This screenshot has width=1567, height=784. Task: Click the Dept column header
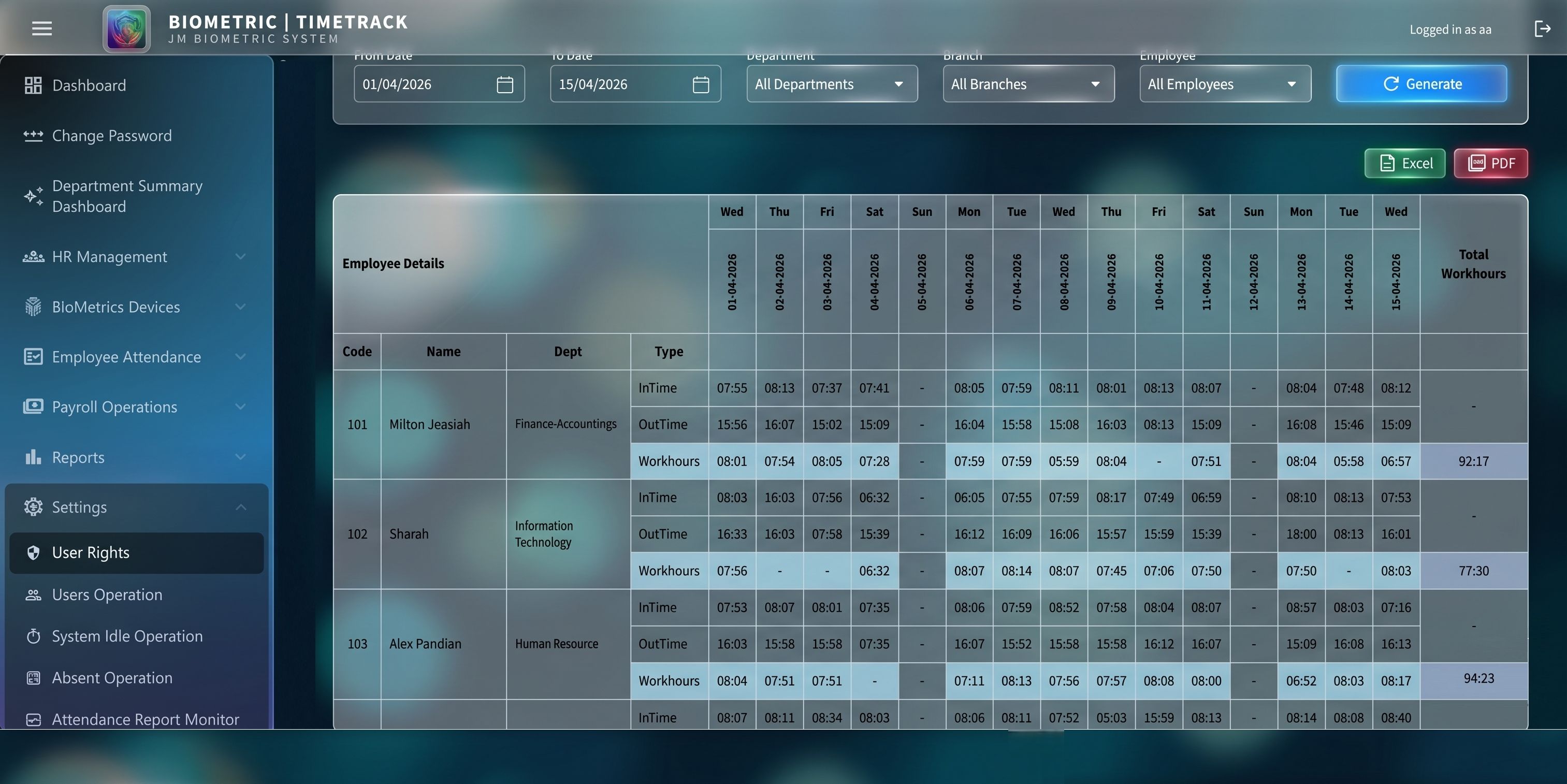click(x=568, y=352)
